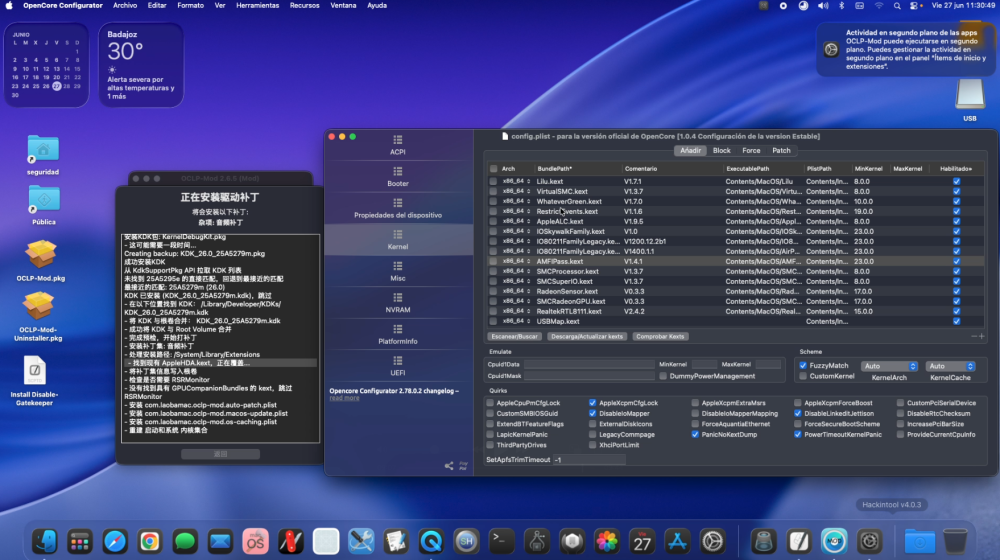Change Arch stepper for RealtekRTL8111.kext row
Image resolution: width=1000 pixels, height=560 pixels.
(x=528, y=311)
